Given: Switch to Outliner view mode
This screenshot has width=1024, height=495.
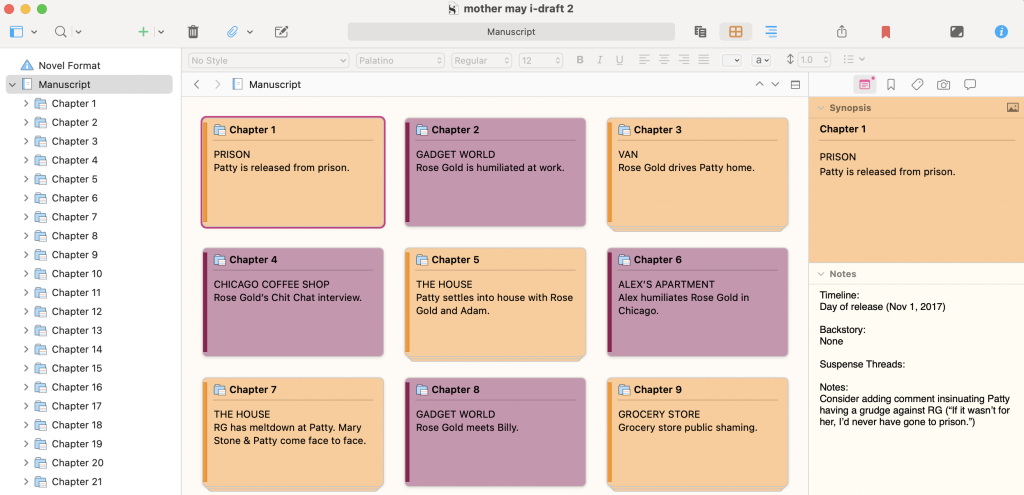Looking at the screenshot, I should coord(771,31).
